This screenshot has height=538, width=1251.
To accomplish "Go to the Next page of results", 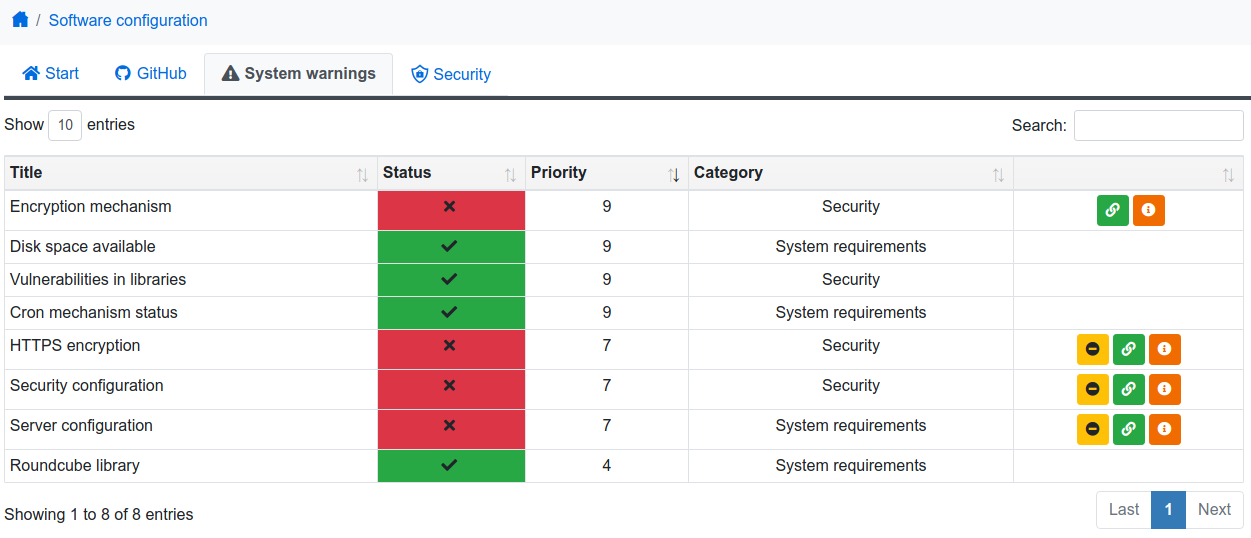I will click(x=1214, y=509).
